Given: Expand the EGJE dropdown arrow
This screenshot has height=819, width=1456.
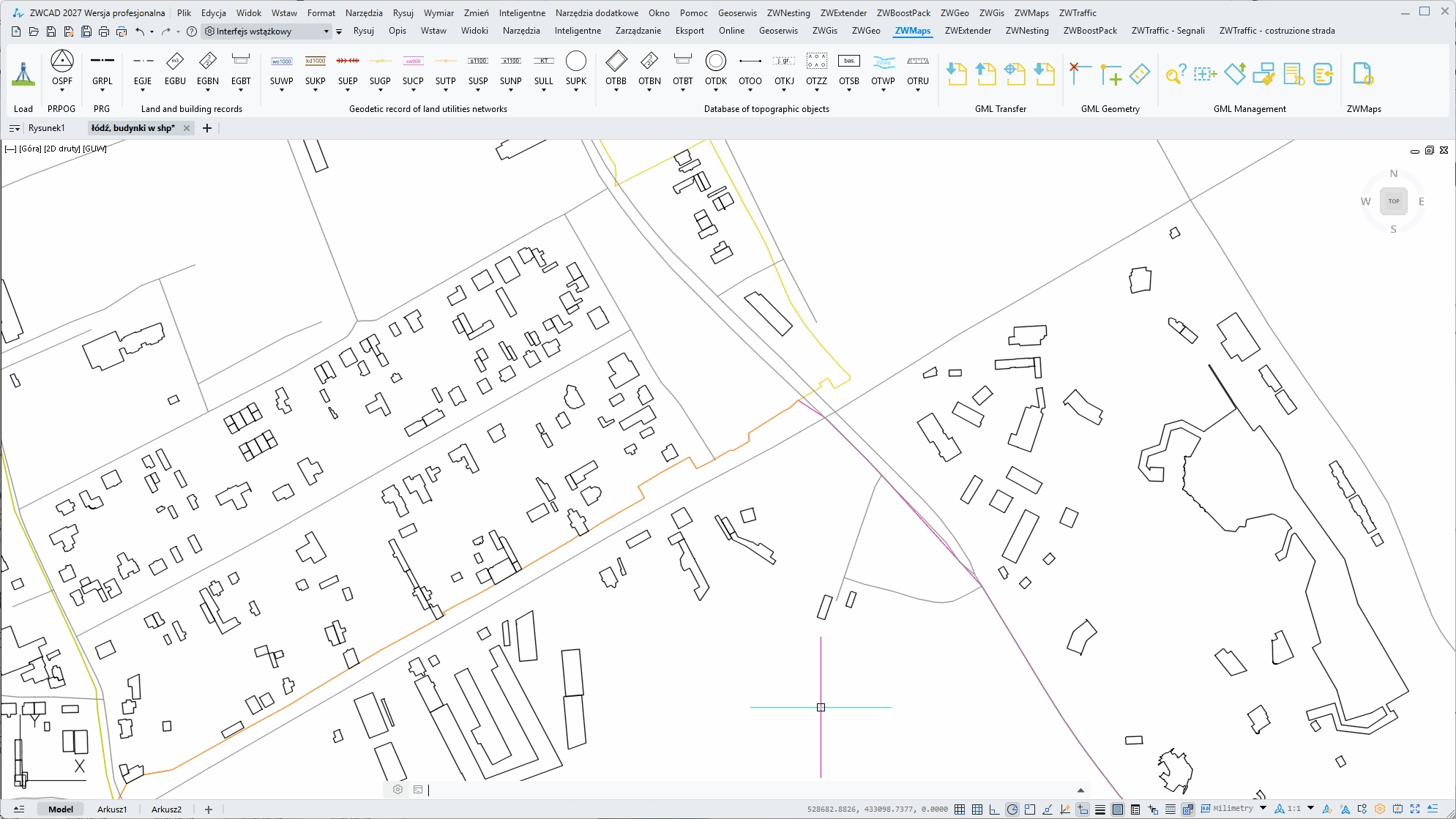Looking at the screenshot, I should point(143,90).
